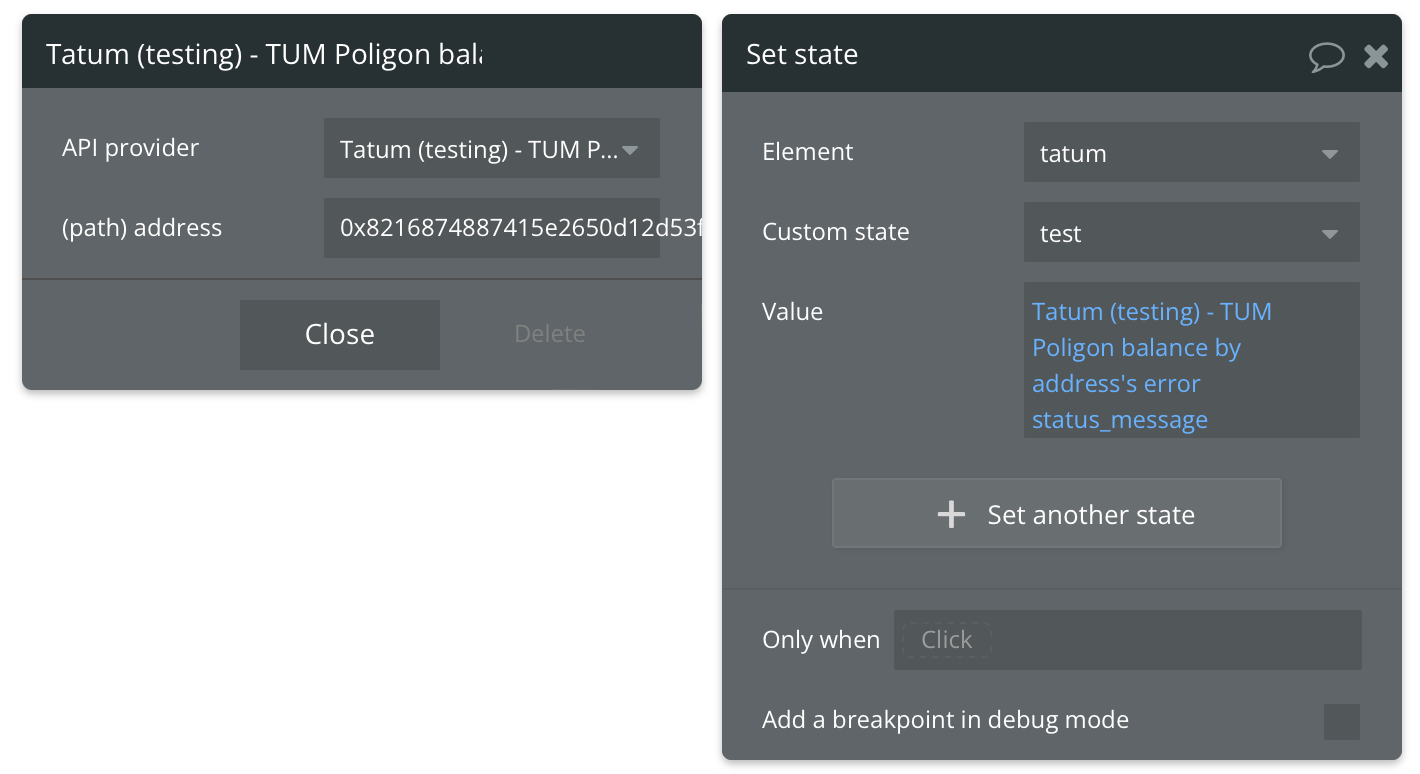Click the plus icon beside Set another state
This screenshot has width=1420, height=774.
point(951,515)
